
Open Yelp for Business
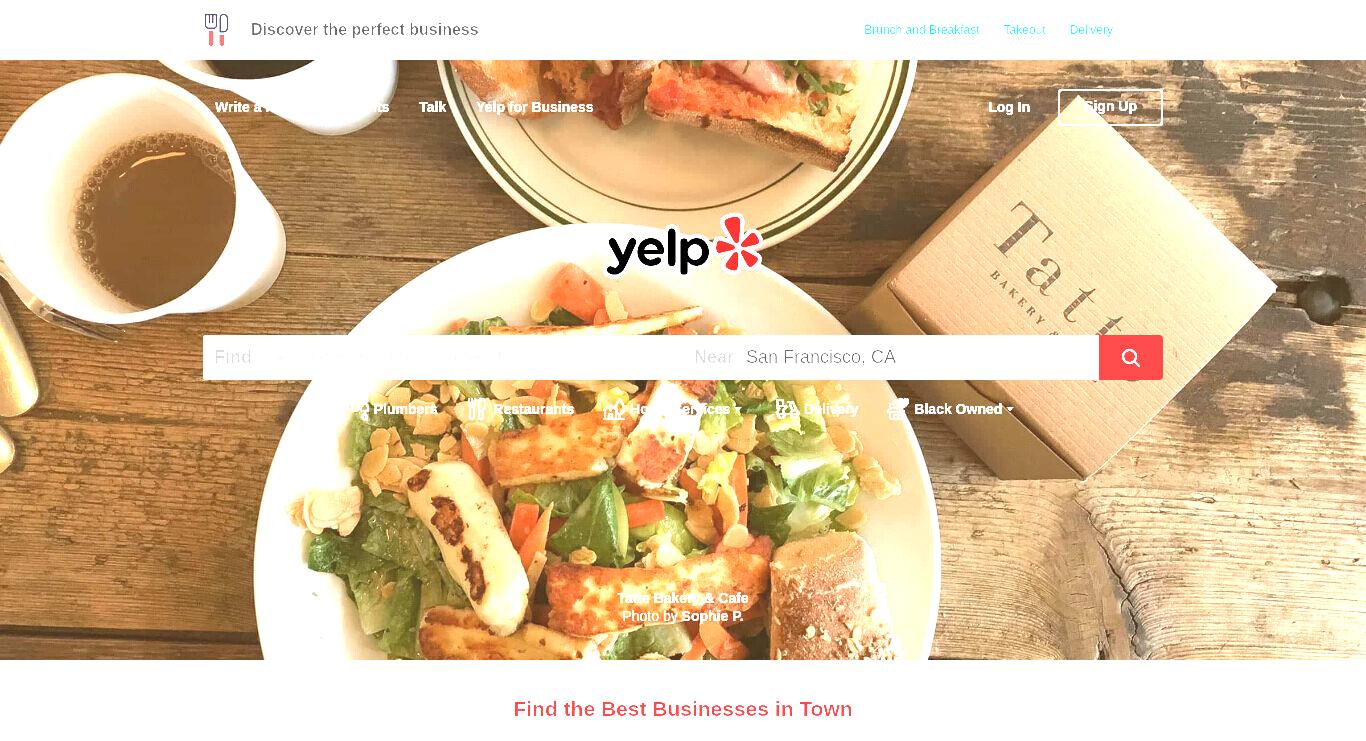[535, 107]
